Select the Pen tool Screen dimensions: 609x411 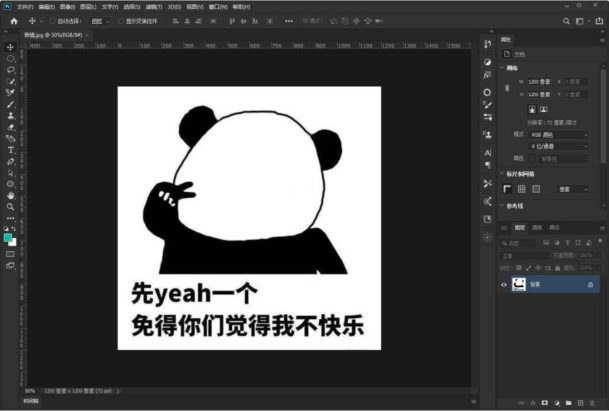[10, 161]
